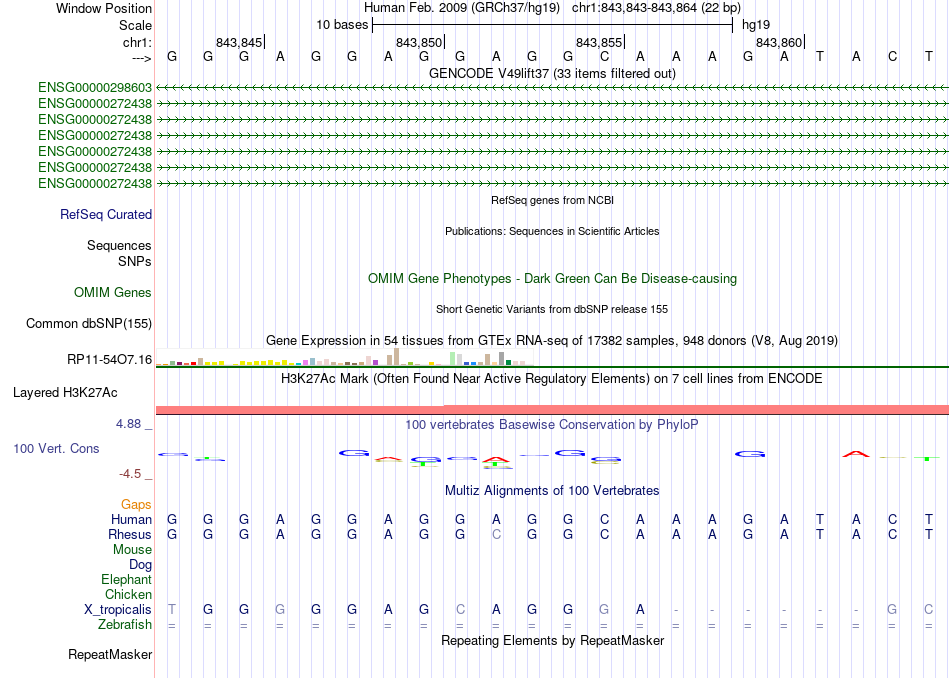Click the 100 Vert. Cons track label
The width and height of the screenshot is (950, 678).
56,448
